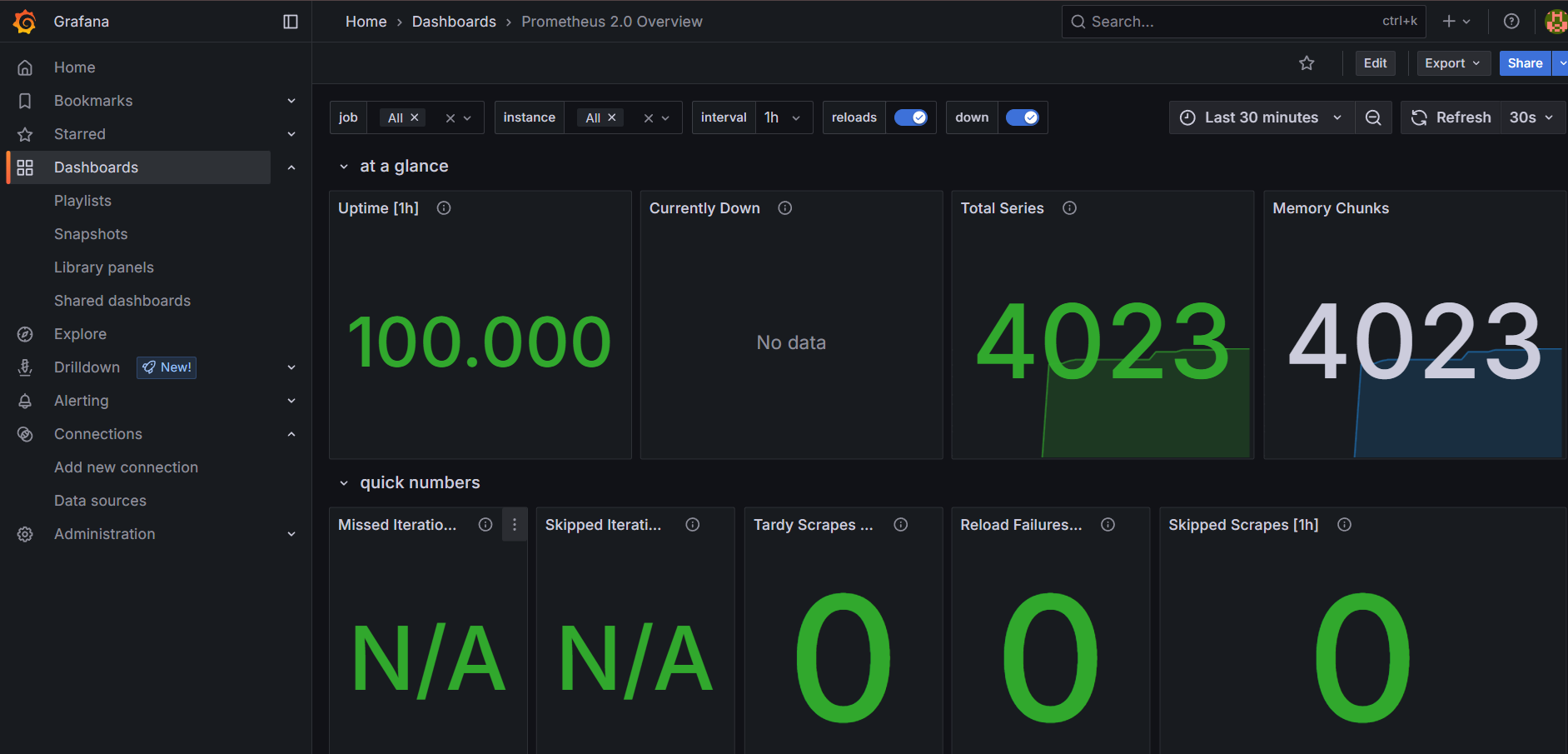Image resolution: width=1568 pixels, height=754 pixels.
Task: Collapse the Connections sidebar section
Action: click(x=291, y=434)
